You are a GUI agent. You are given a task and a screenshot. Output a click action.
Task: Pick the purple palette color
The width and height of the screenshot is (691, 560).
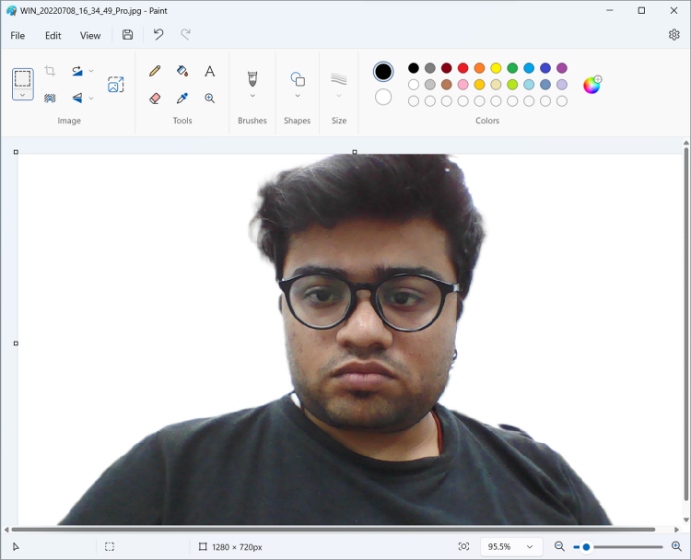tap(561, 68)
